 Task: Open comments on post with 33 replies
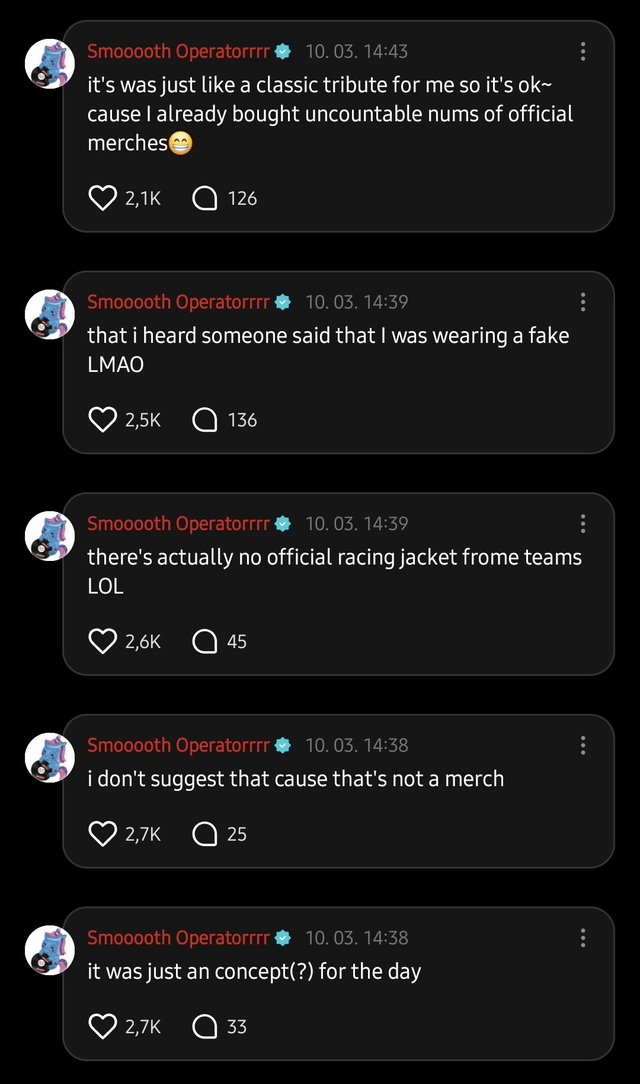(205, 1027)
